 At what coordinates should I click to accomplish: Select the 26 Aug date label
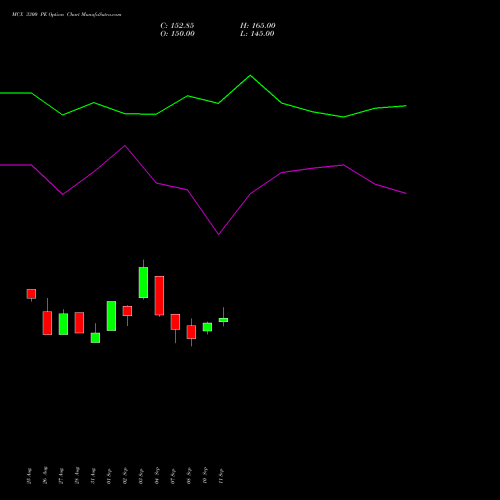(45, 475)
